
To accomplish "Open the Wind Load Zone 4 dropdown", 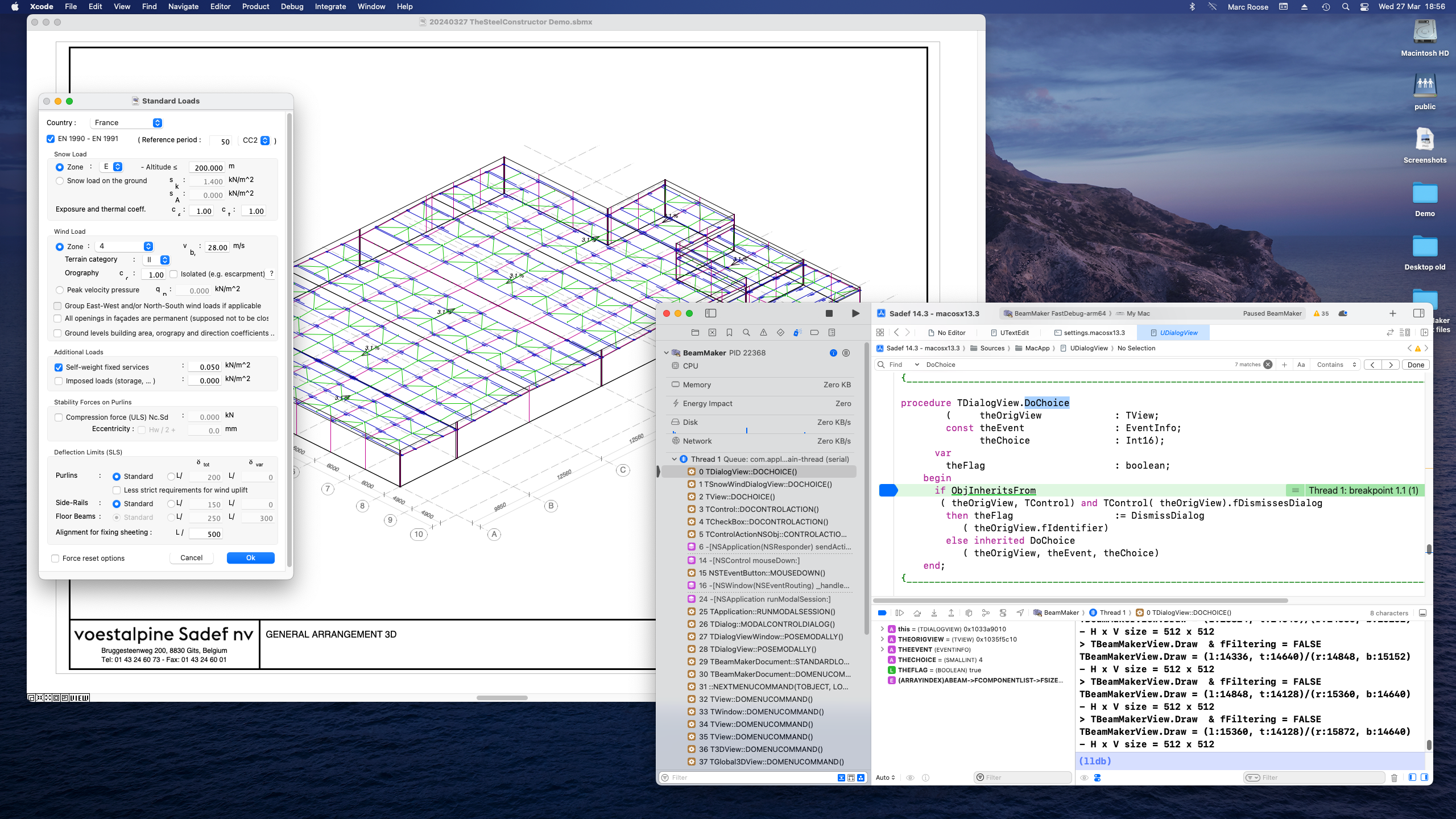I will tap(124, 246).
